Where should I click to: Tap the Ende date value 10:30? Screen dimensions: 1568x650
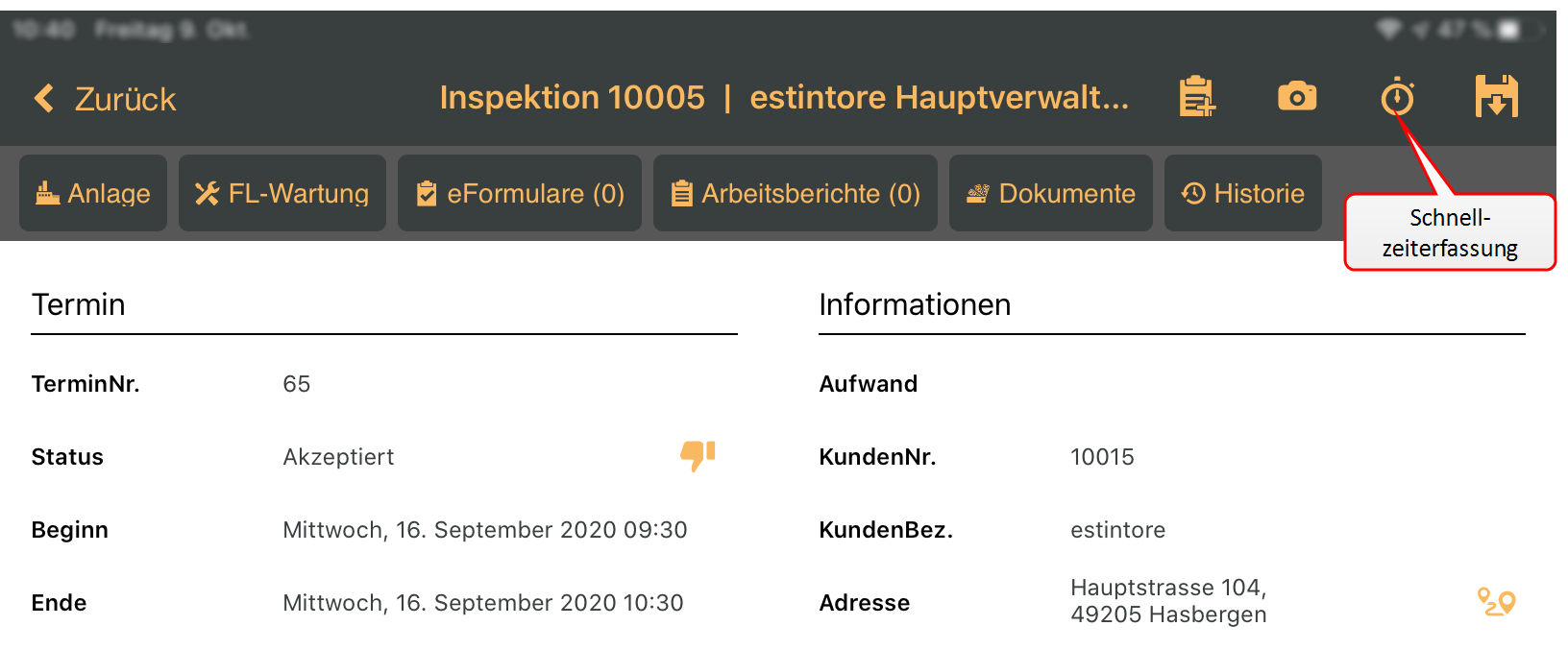point(483,603)
